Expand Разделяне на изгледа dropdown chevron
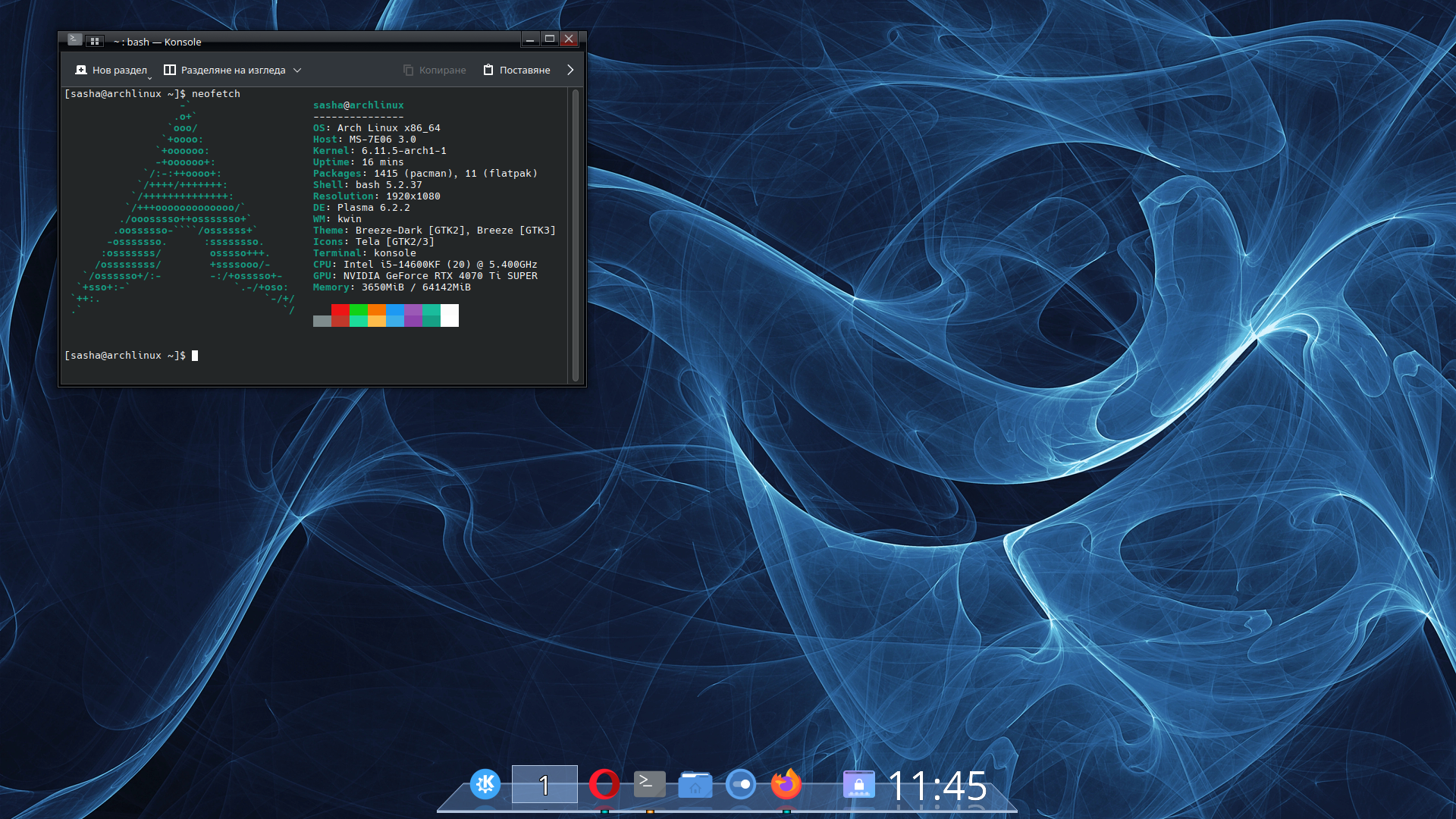 coord(297,70)
